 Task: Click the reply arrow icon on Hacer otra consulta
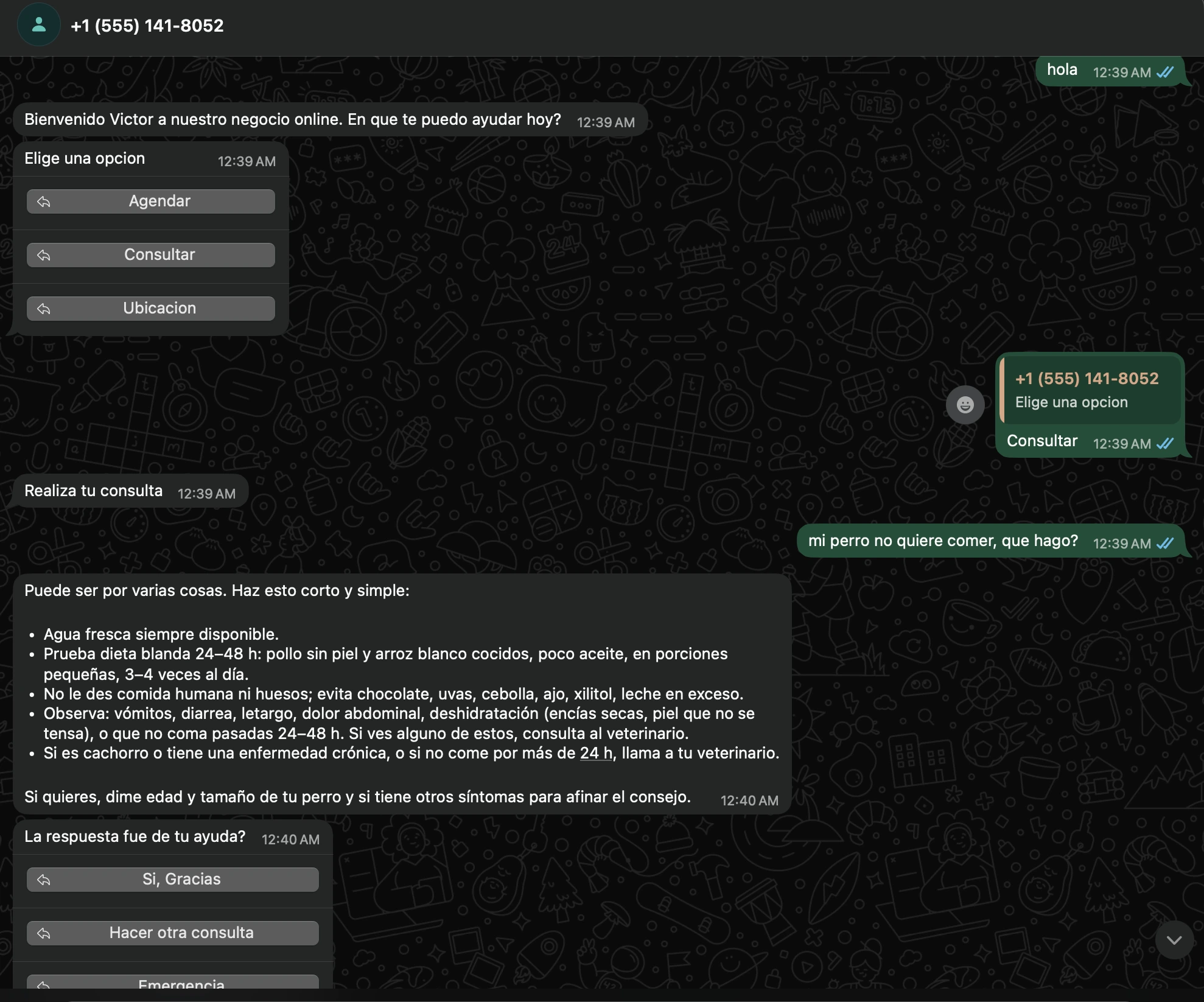(x=43, y=933)
